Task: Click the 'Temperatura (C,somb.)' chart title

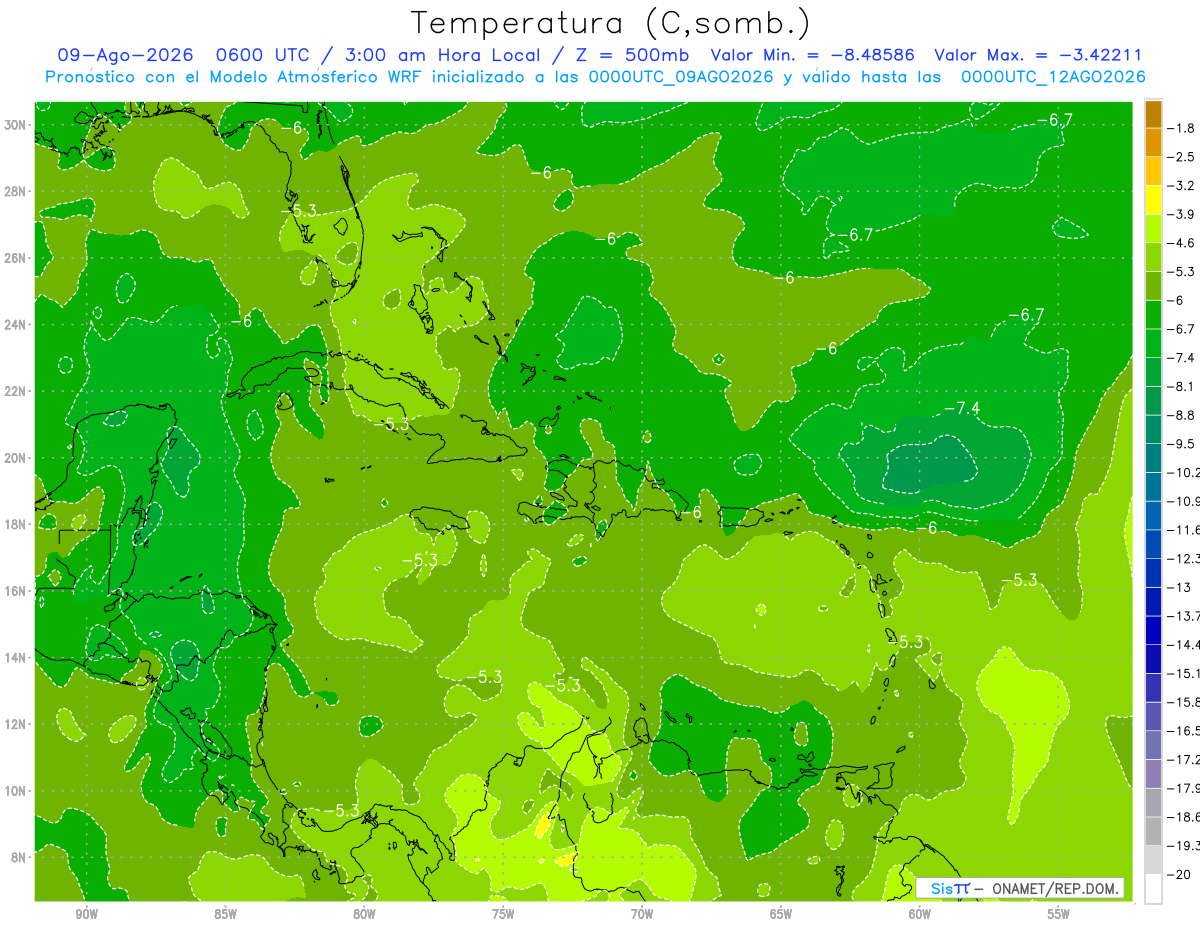Action: [611, 23]
